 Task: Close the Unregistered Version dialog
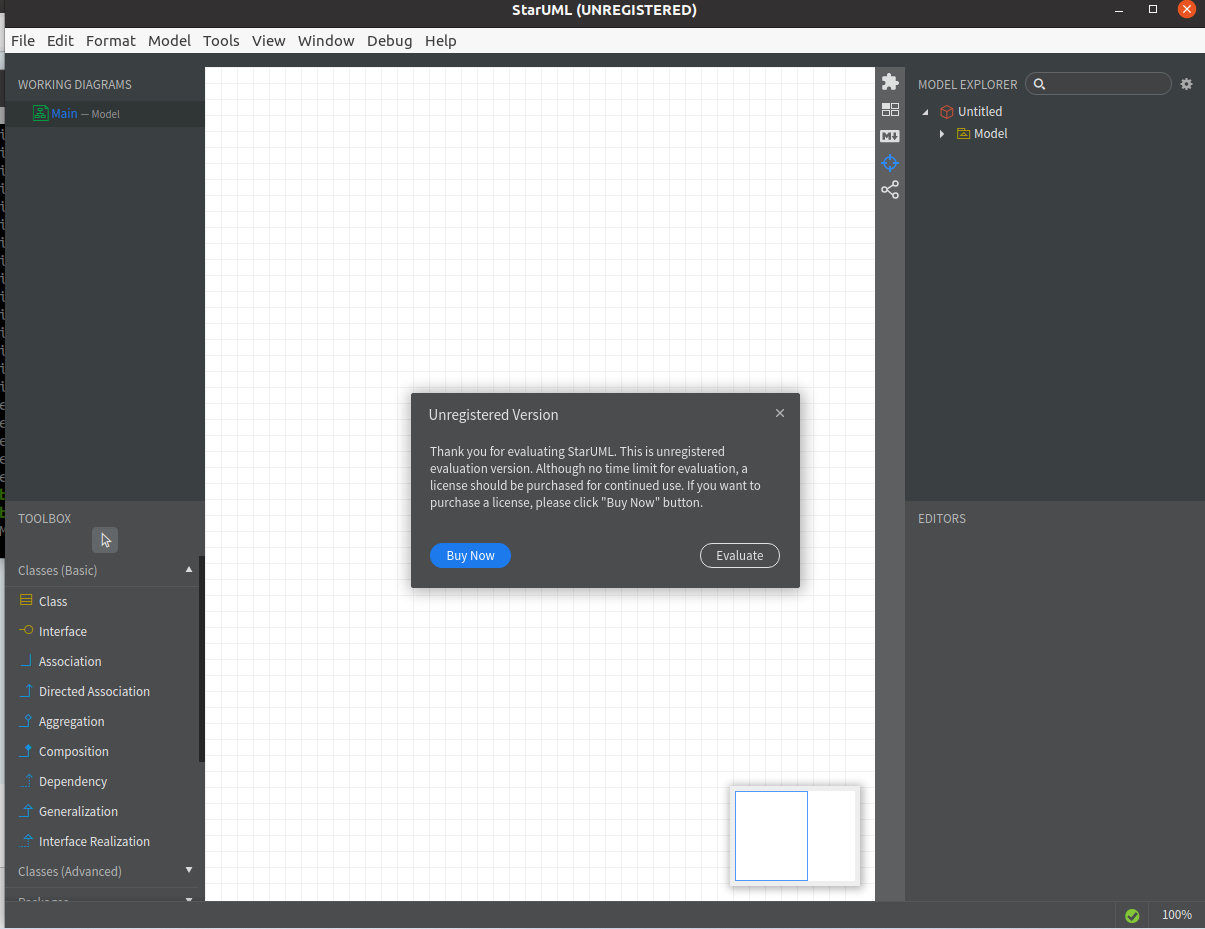point(780,413)
